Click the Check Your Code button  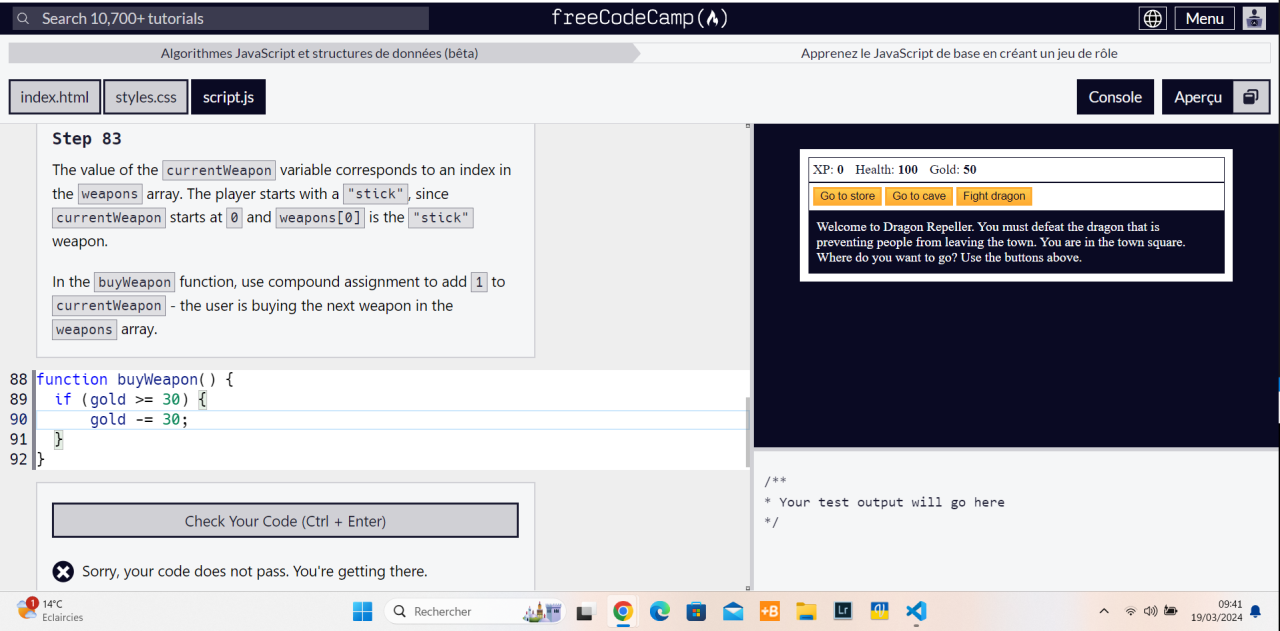click(284, 520)
